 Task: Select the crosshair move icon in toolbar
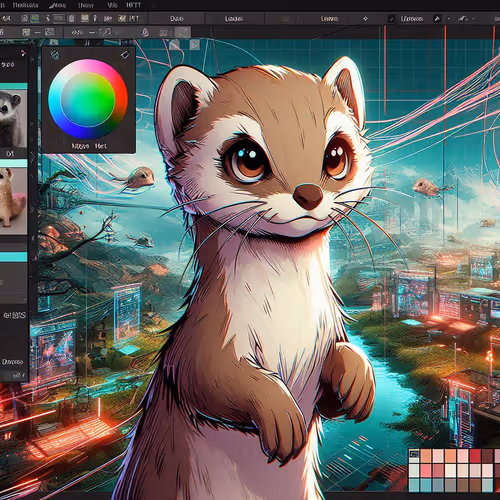pyautogui.click(x=365, y=19)
